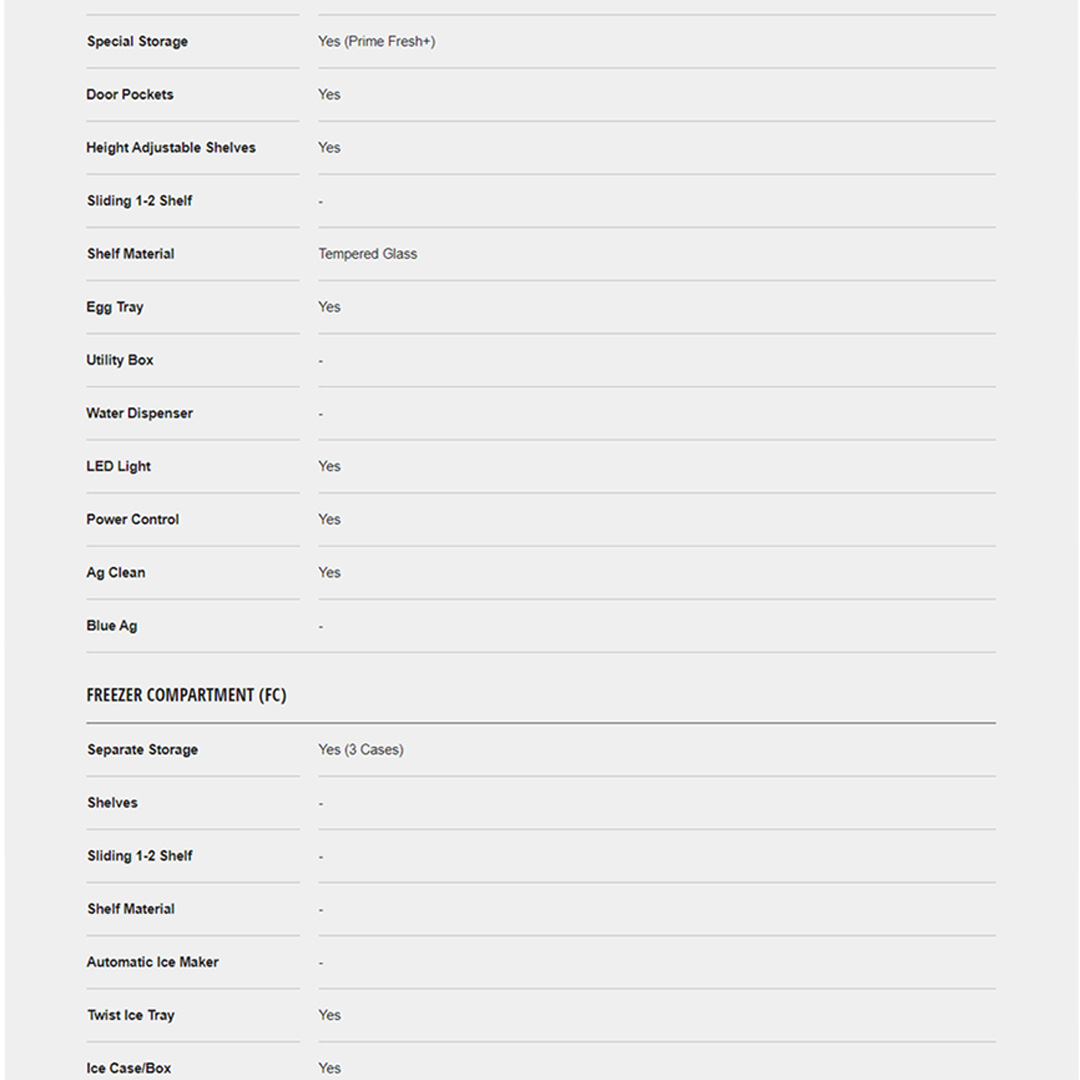Click the Special Storage label

click(137, 42)
